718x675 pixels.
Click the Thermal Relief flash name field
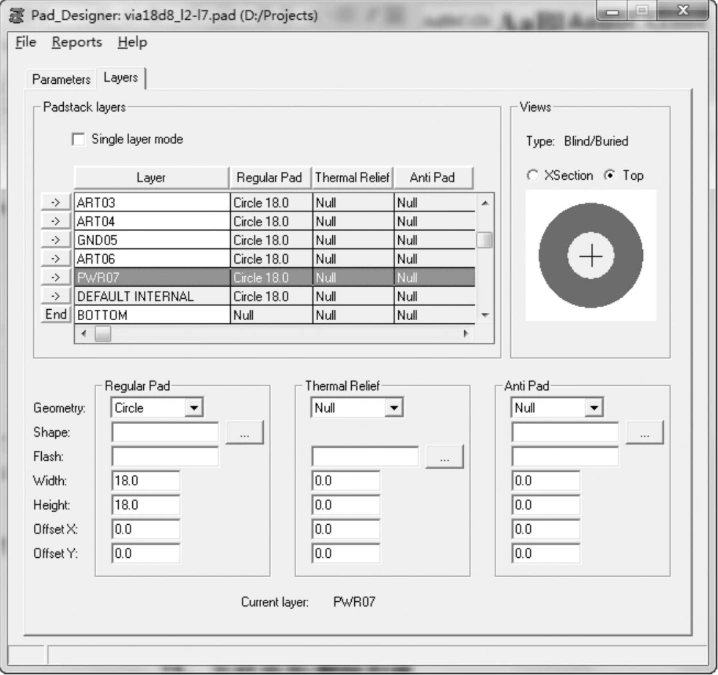pyautogui.click(x=365, y=457)
